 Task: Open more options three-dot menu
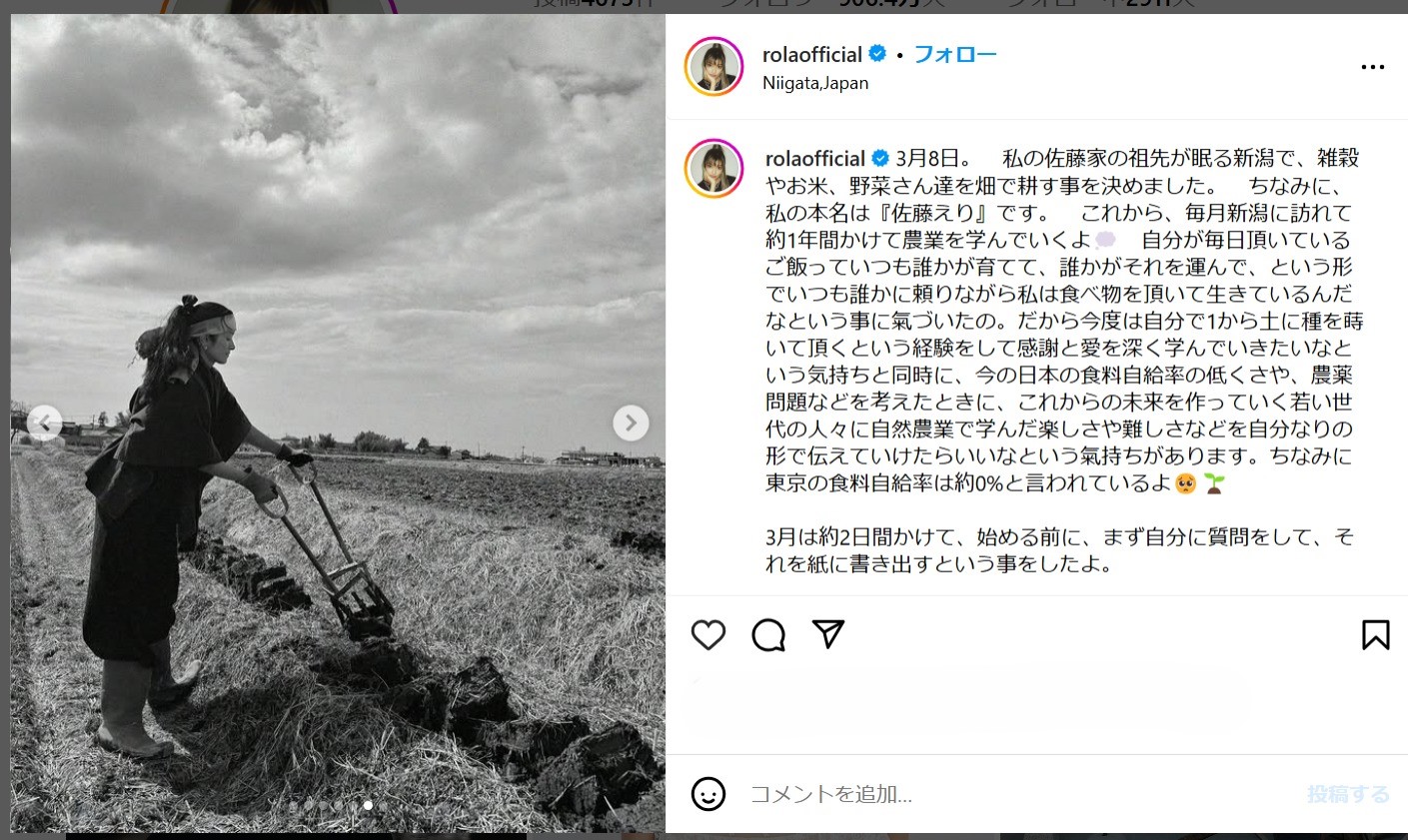pos(1373,67)
